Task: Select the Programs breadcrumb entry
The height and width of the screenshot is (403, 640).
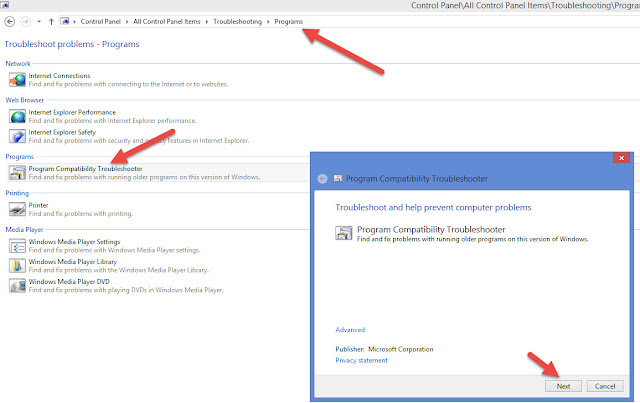Action: pyautogui.click(x=288, y=22)
